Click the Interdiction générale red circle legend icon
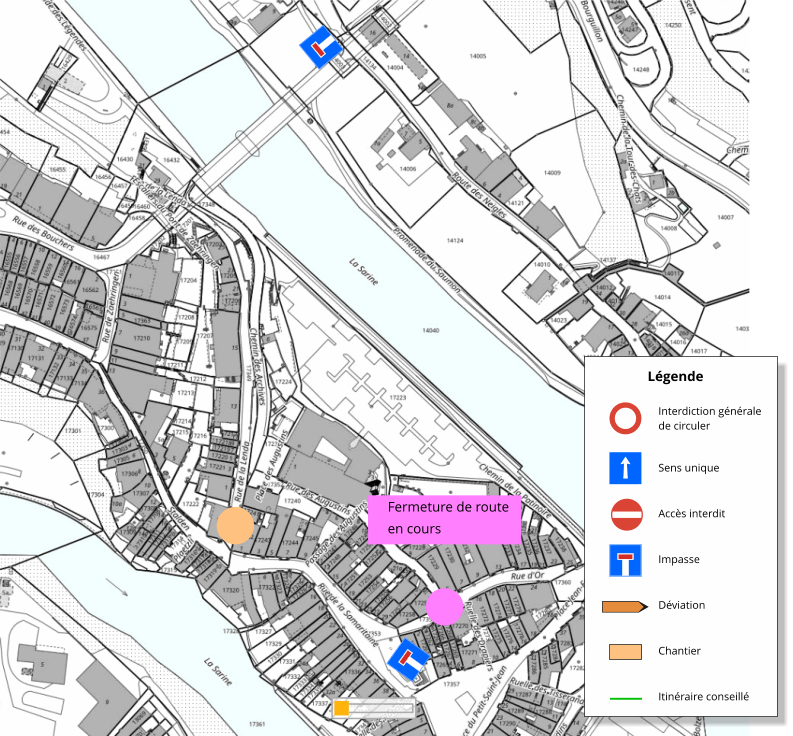This screenshot has height=736, width=793. (x=625, y=418)
